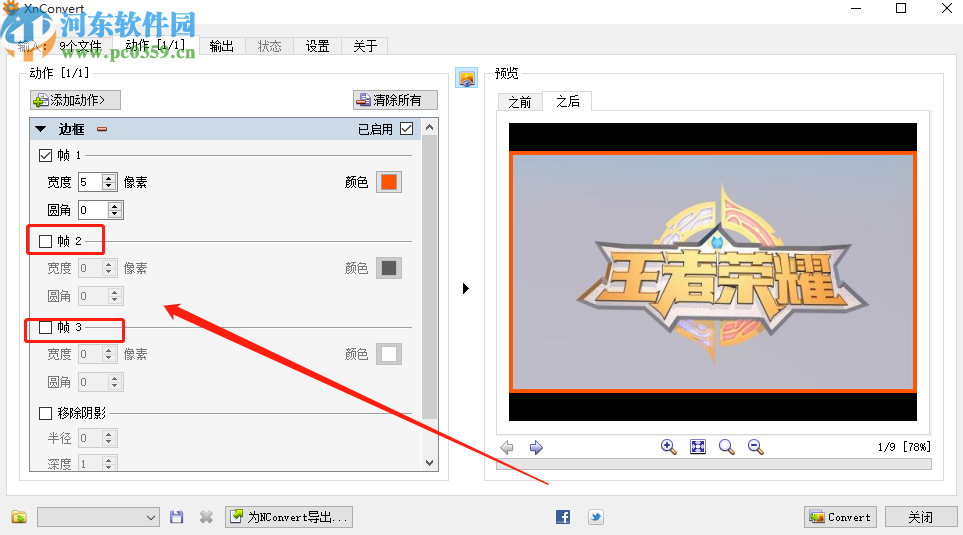Click the 帧 1 圆角 value field
This screenshot has height=535, width=963.
pyautogui.click(x=93, y=210)
